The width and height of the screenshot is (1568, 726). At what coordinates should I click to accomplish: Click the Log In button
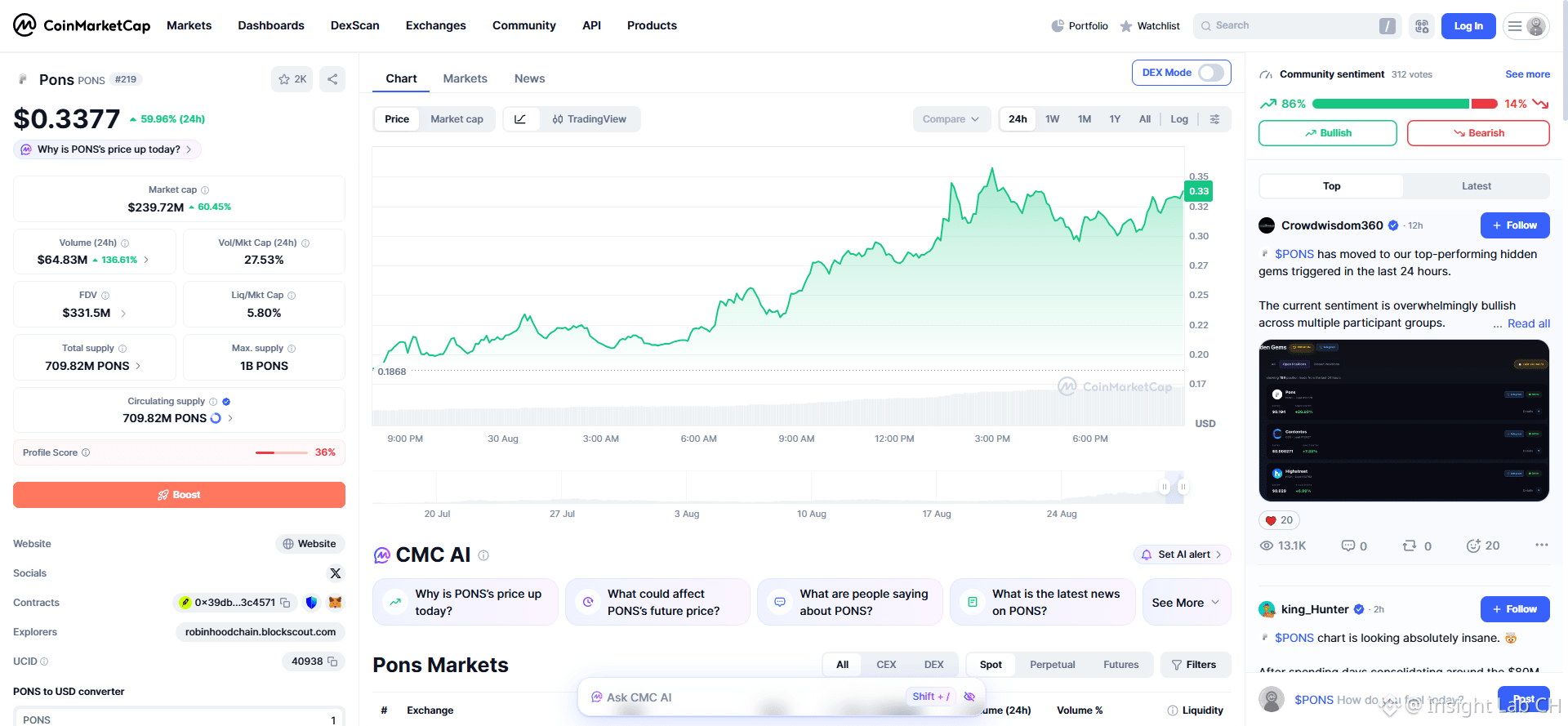point(1468,26)
